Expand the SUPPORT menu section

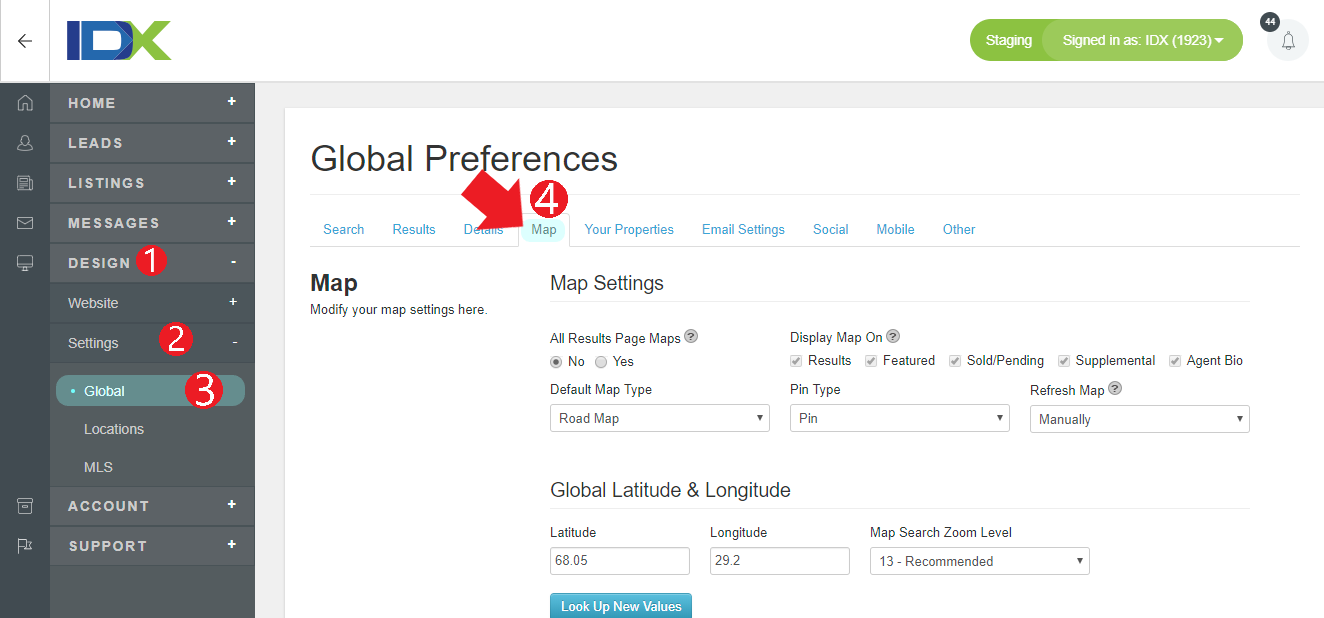153,546
